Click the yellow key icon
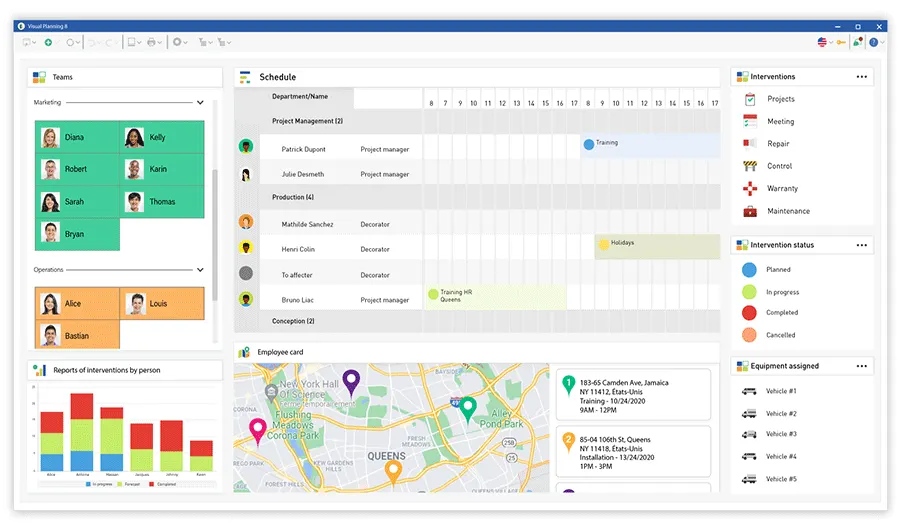This screenshot has width=900, height=530. coord(841,43)
